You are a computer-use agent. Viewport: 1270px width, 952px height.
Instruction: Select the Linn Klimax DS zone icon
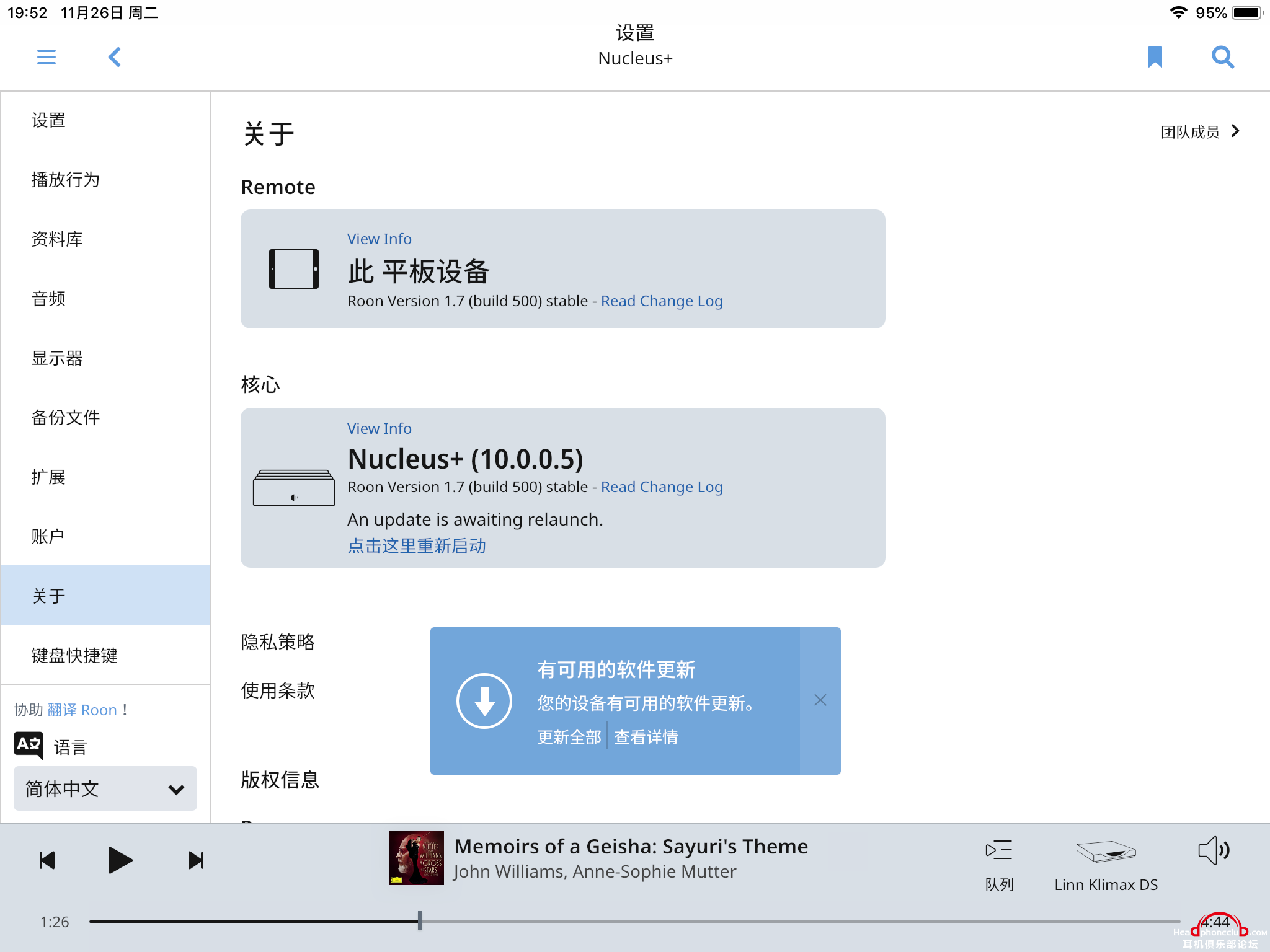click(x=1106, y=851)
